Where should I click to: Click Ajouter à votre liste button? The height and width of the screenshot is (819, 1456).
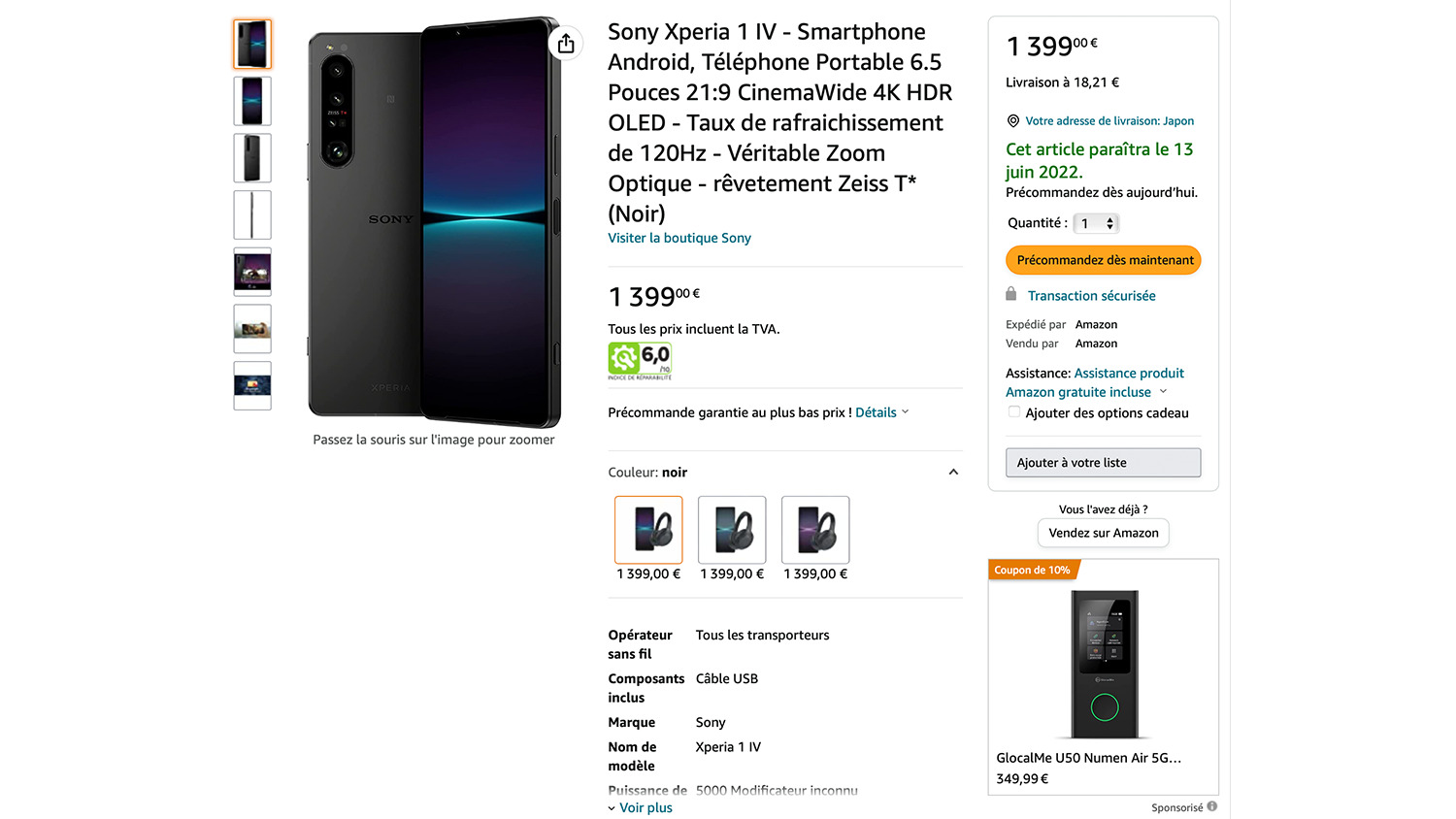pyautogui.click(x=1104, y=463)
